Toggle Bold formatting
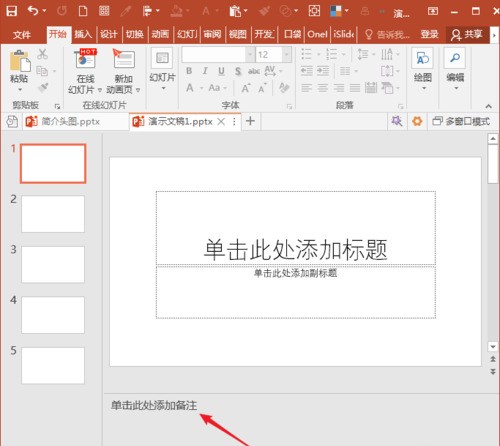 coord(189,71)
